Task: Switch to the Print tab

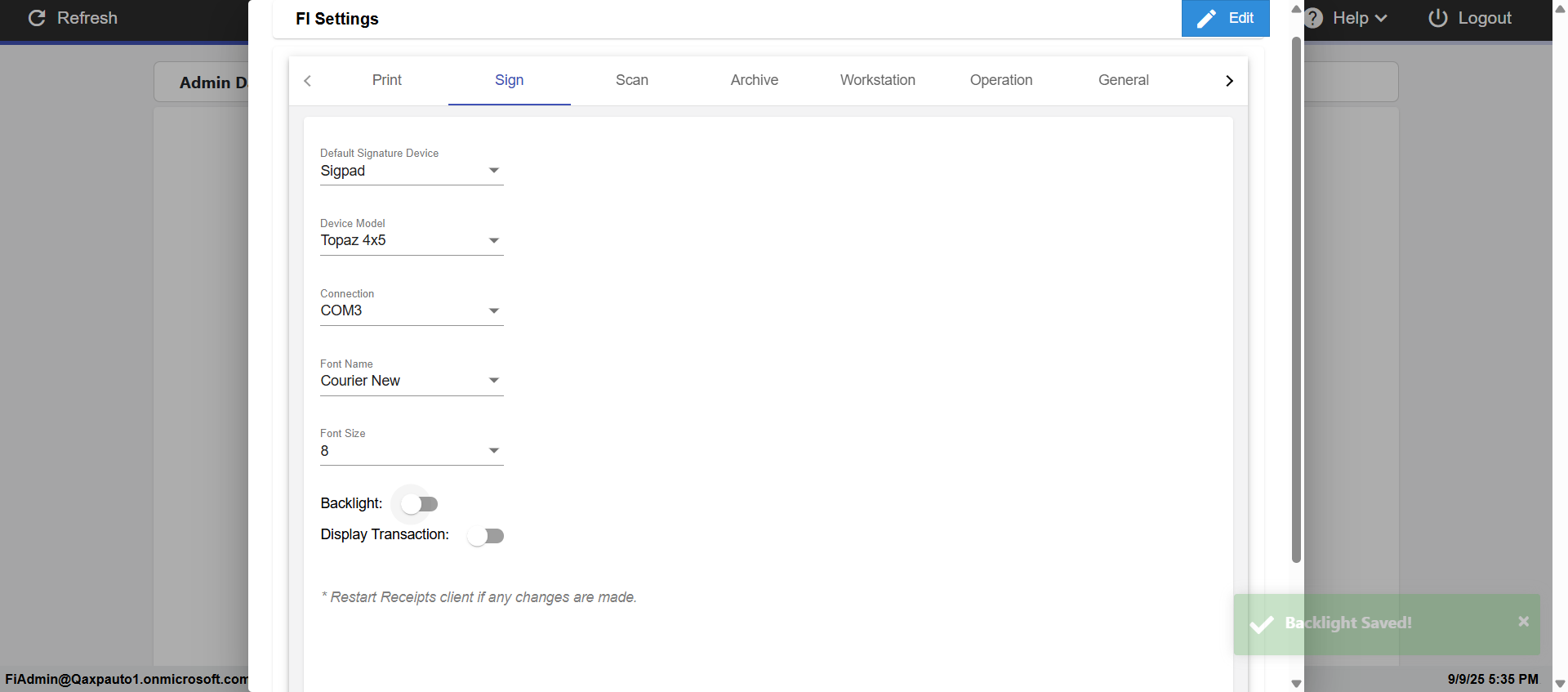Action: coord(387,80)
